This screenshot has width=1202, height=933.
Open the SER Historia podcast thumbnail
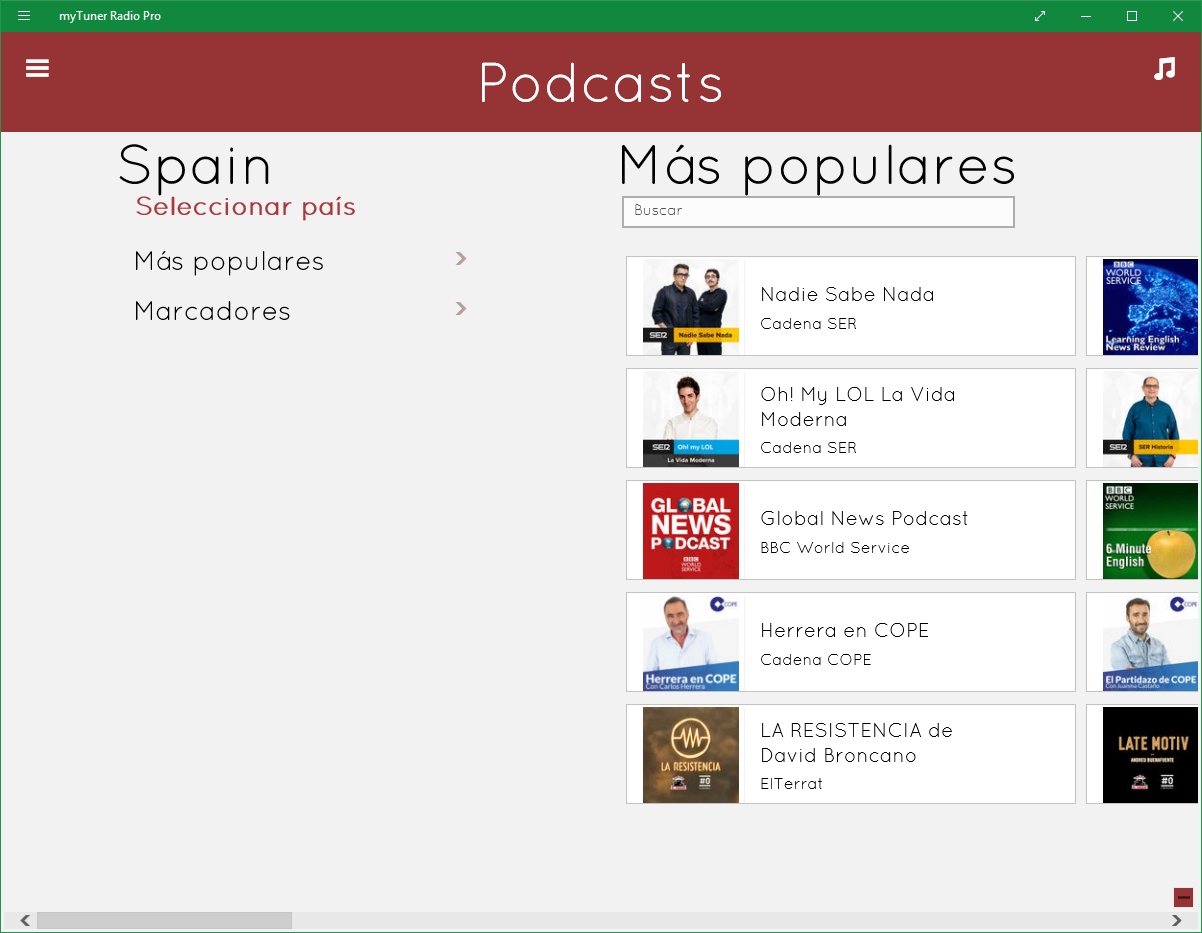tap(1150, 418)
